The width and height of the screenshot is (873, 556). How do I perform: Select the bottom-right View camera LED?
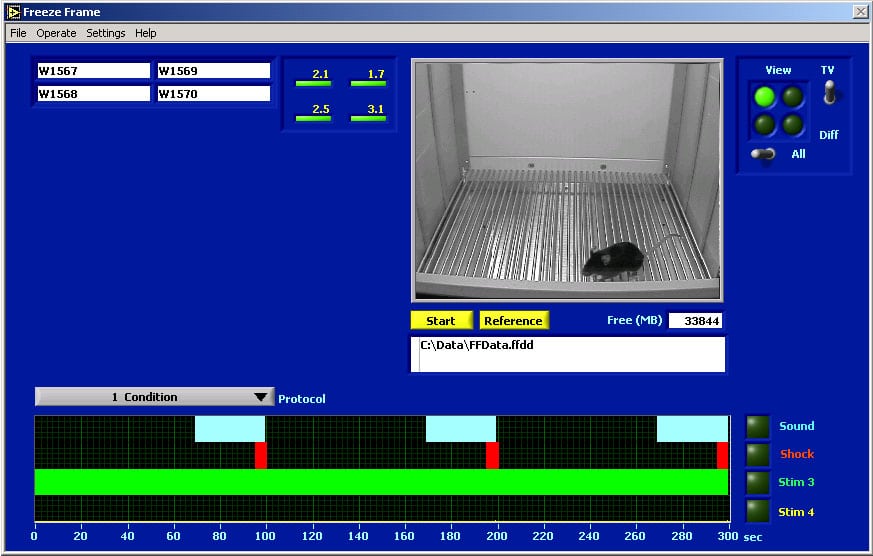(x=793, y=125)
